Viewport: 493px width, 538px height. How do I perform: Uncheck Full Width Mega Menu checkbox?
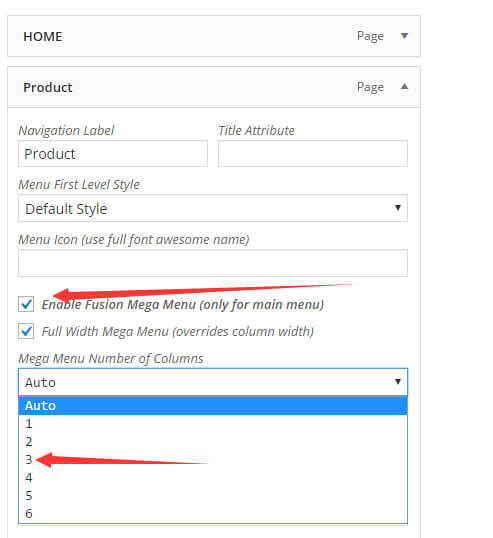(26, 331)
